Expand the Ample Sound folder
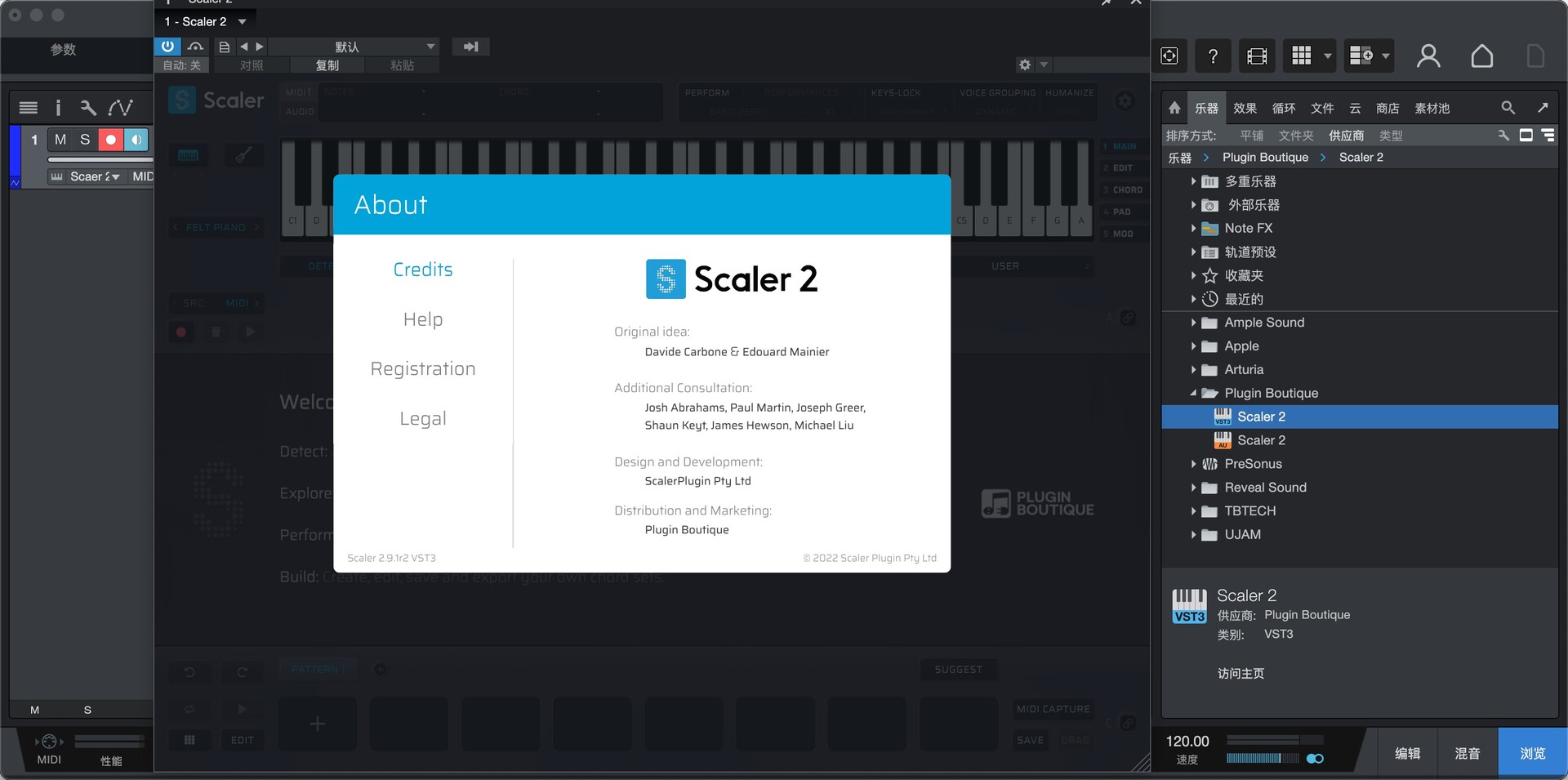1568x780 pixels. (1192, 323)
